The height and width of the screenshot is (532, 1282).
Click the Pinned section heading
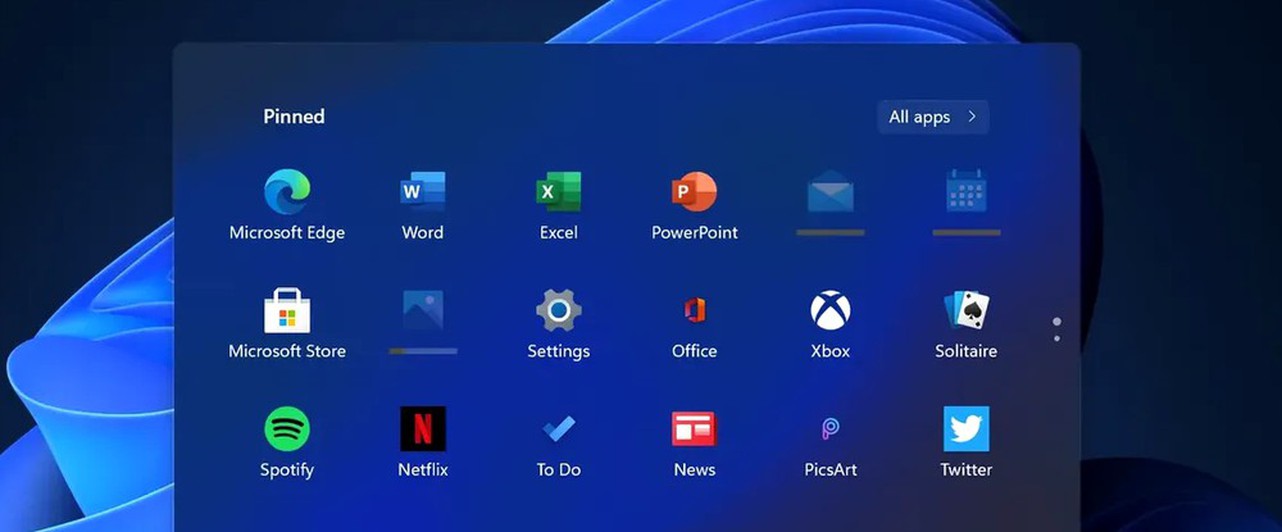pyautogui.click(x=294, y=116)
